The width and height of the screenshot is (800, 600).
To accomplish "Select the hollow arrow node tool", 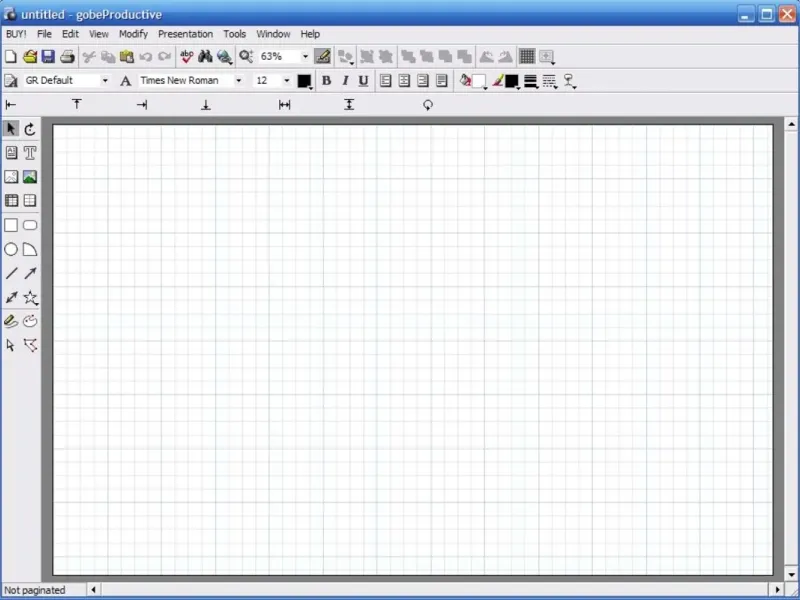I will click(x=11, y=345).
